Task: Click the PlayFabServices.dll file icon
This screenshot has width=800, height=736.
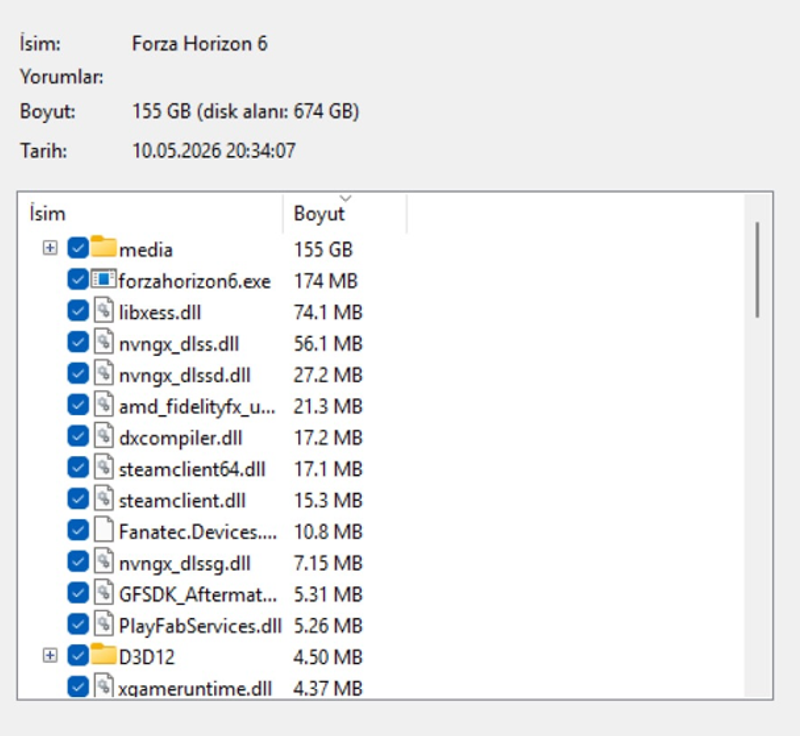Action: (104, 624)
